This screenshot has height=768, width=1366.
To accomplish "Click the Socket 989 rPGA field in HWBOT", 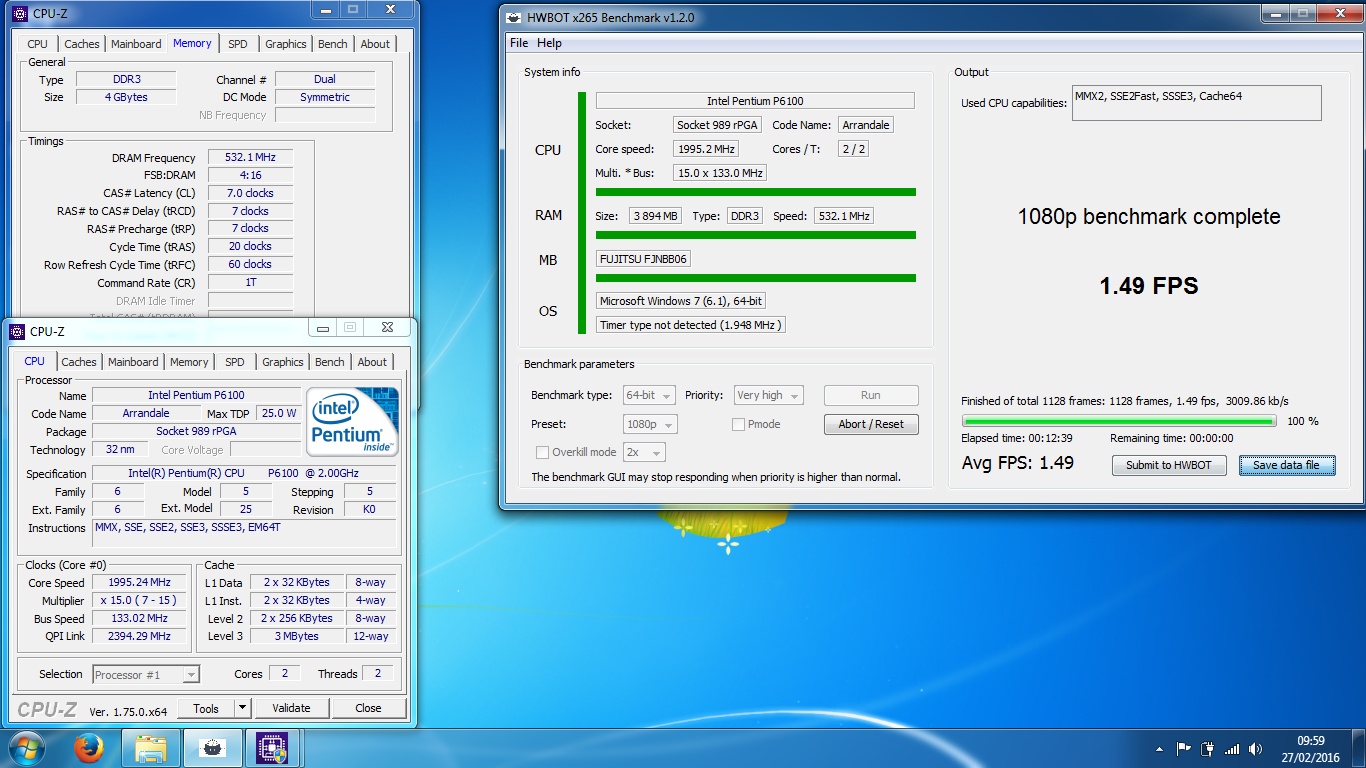I will 718,125.
